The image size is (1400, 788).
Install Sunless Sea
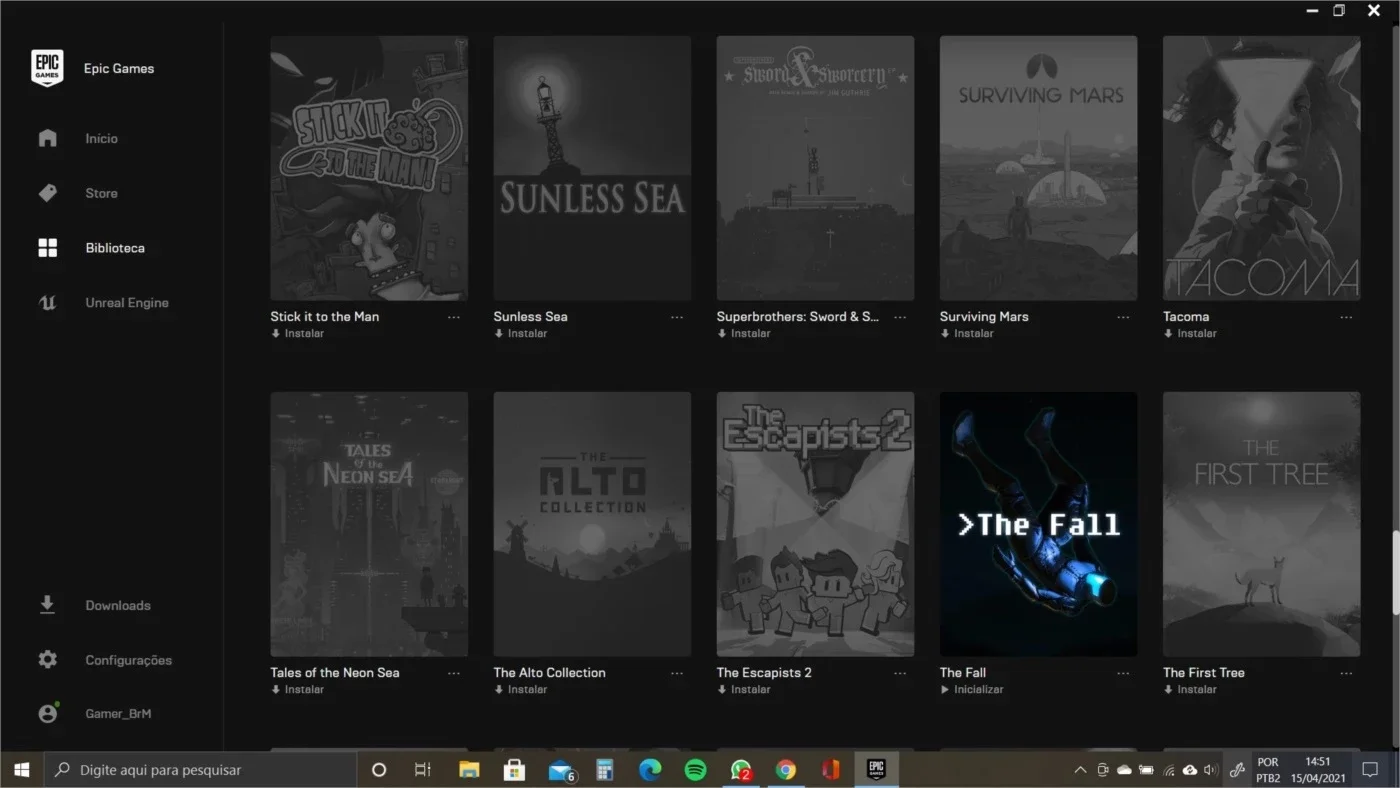520,334
